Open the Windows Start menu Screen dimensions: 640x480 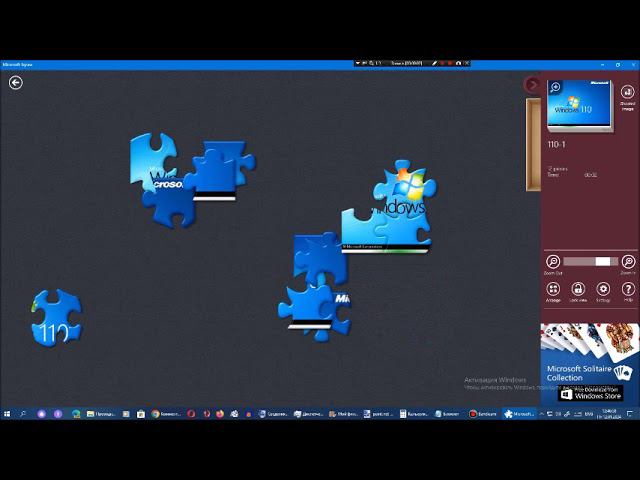[x=7, y=414]
